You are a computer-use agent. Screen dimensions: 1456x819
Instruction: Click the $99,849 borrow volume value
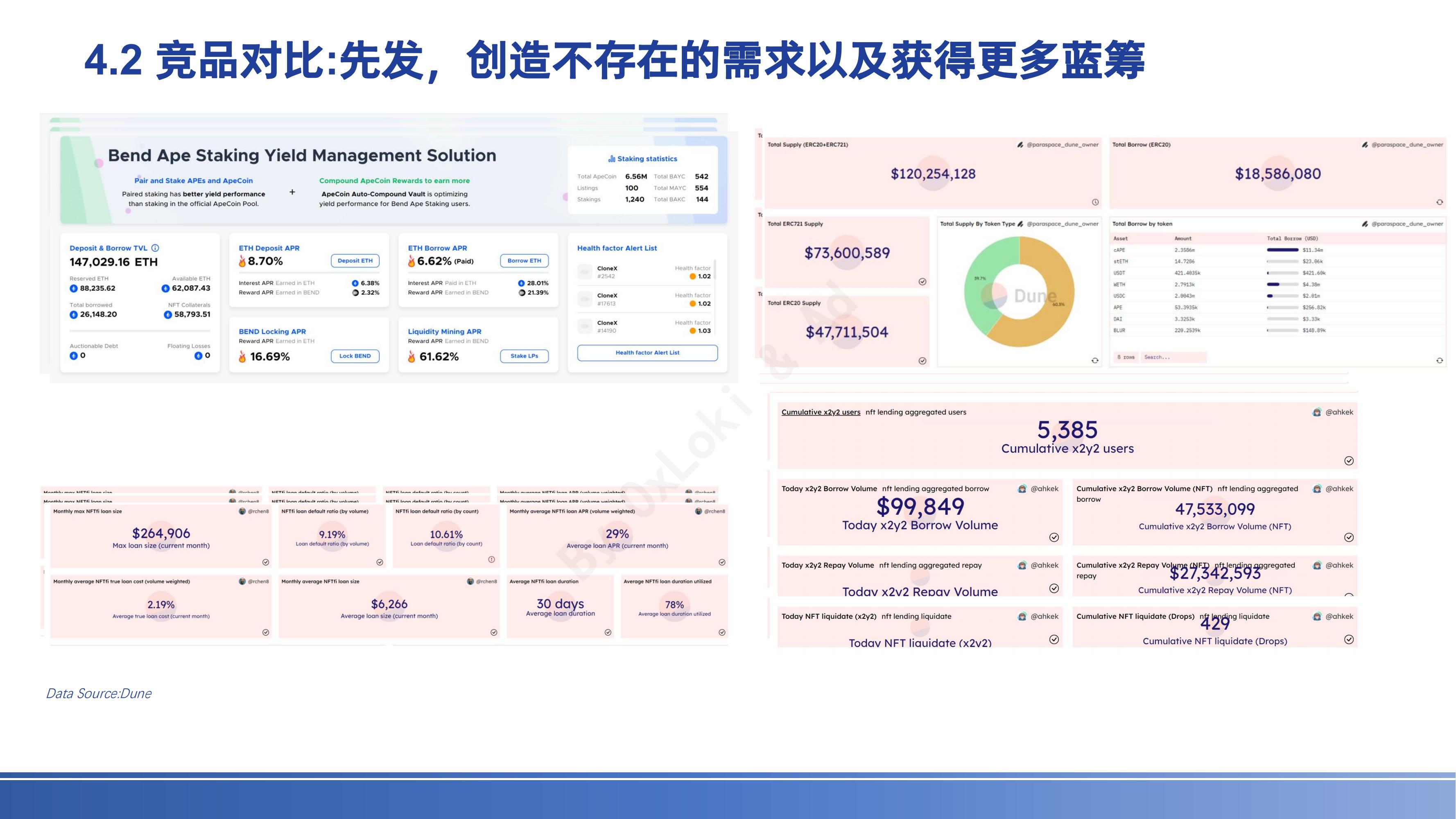[x=920, y=507]
